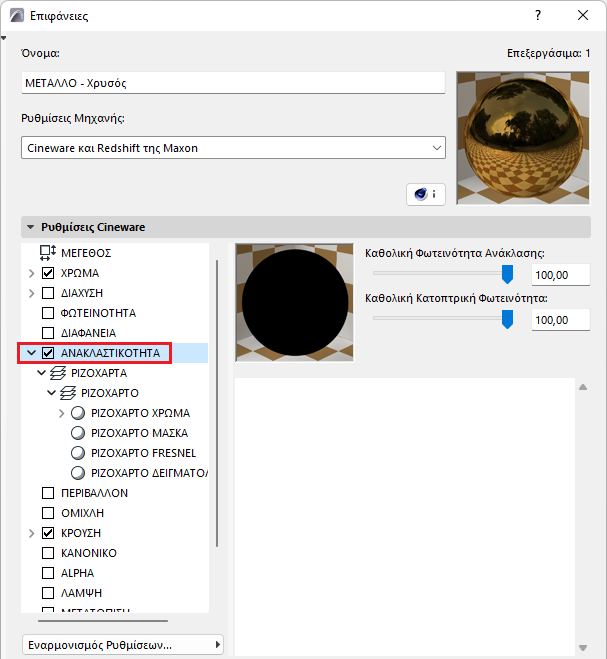Expand the ΡΙΖΟΧΑΡΤΟ ΧΡΩΜΑ node
The width and height of the screenshot is (607, 659).
[x=61, y=413]
